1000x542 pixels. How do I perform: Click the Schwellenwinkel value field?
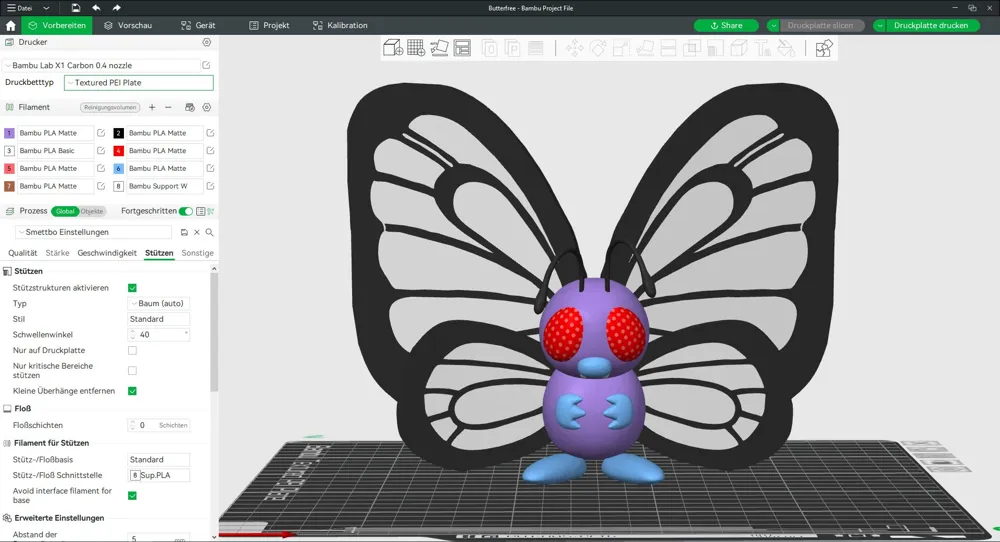(x=159, y=335)
